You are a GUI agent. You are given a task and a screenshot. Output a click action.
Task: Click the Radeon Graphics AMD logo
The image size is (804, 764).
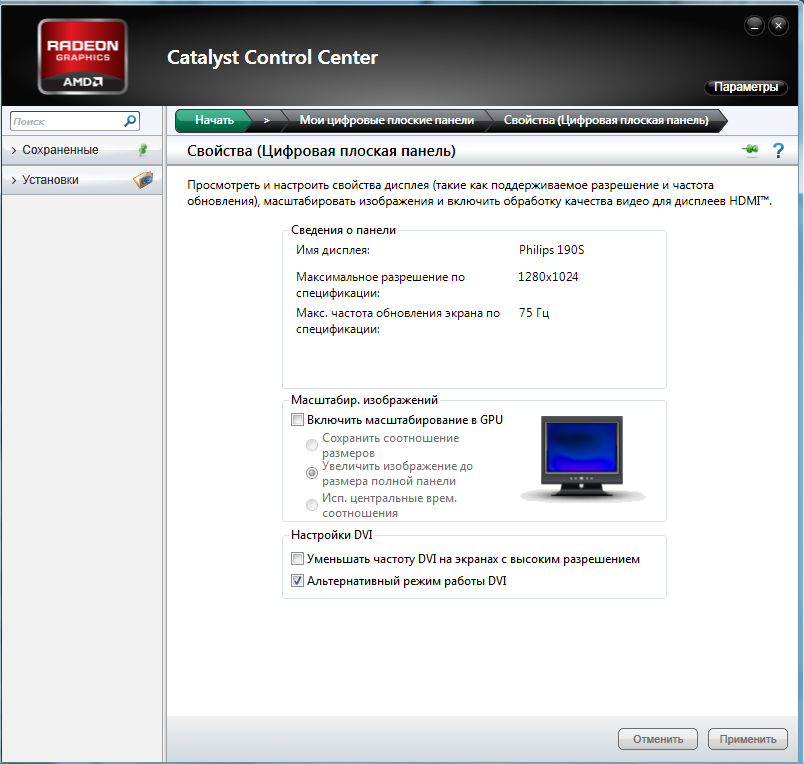click(83, 56)
